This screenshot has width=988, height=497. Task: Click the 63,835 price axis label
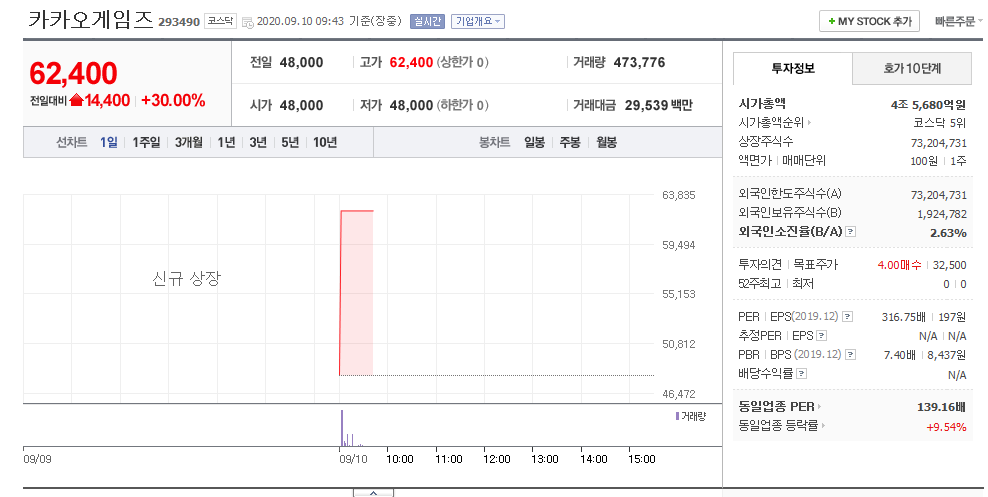coord(679,195)
